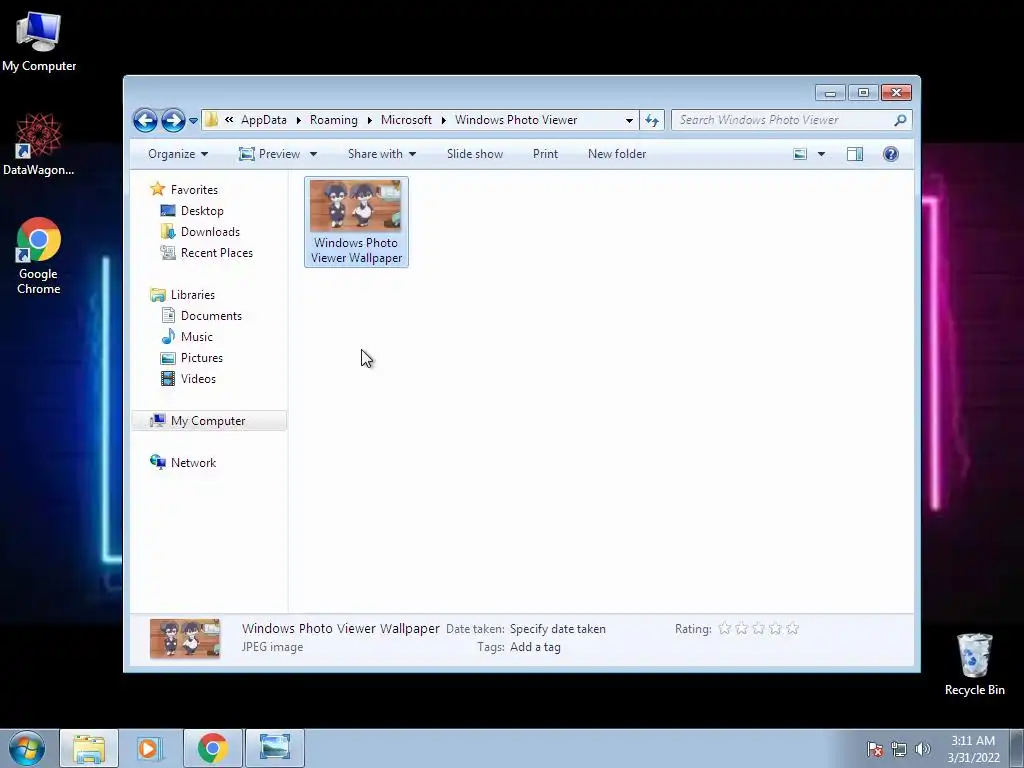Viewport: 1024px width, 768px height.
Task: Click the Preview toolbar button
Action: [270, 154]
